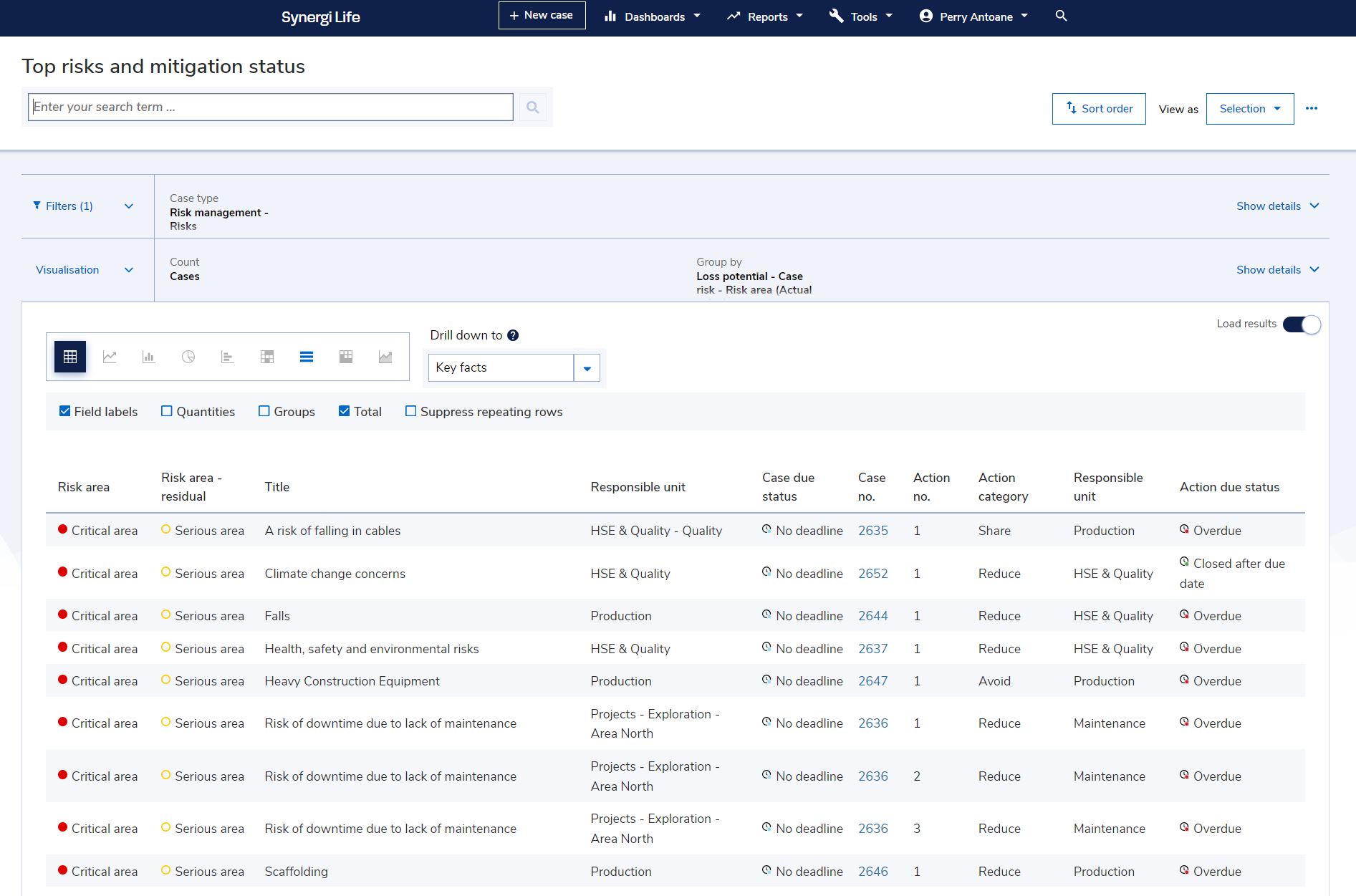Check Suppress repeating rows

click(411, 411)
